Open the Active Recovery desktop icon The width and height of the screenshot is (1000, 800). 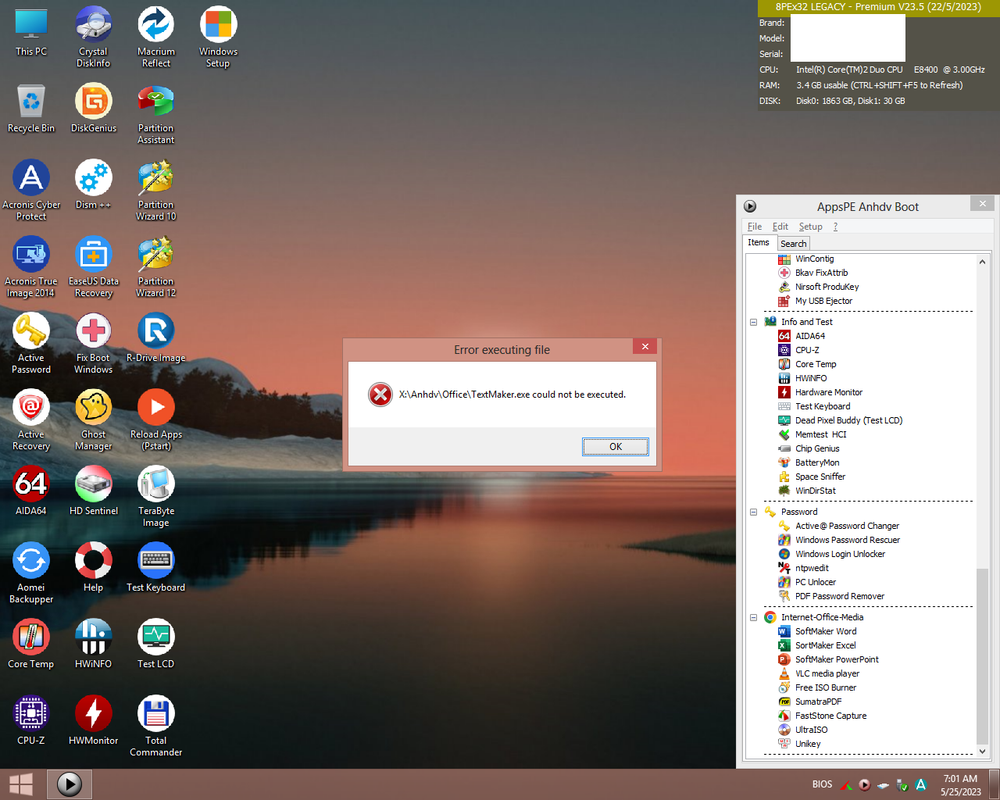(31, 420)
